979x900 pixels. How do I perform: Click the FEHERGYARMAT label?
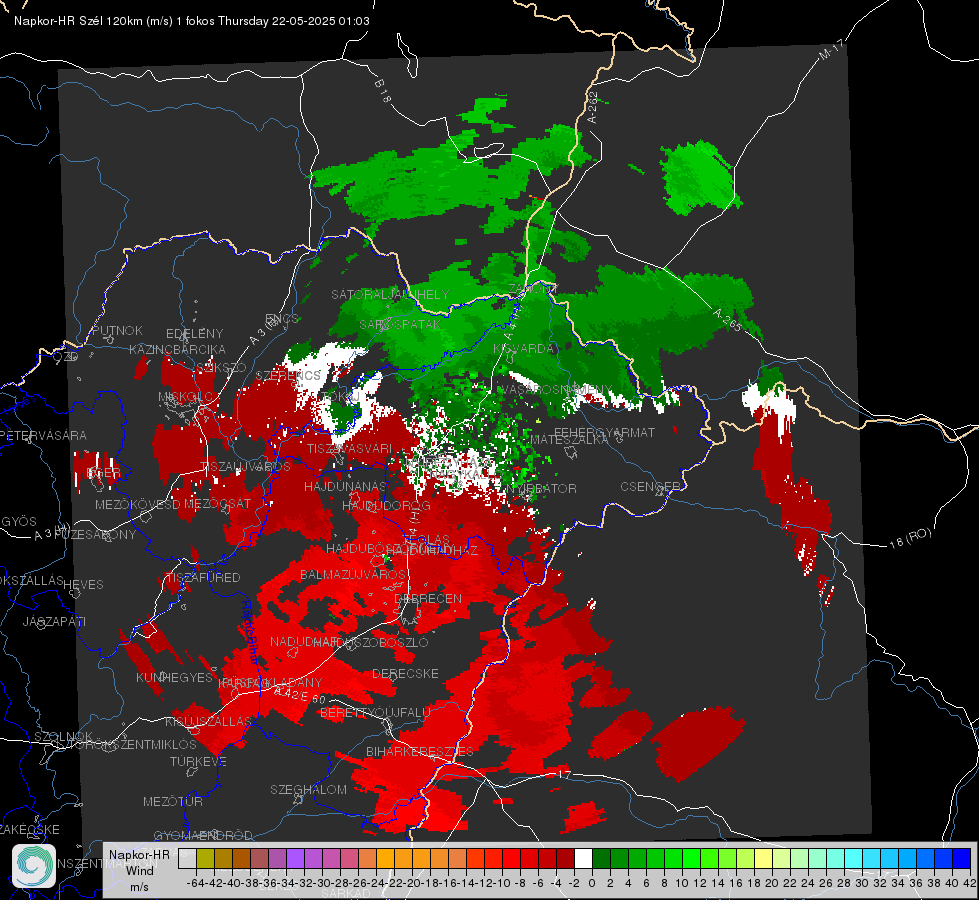click(x=604, y=432)
